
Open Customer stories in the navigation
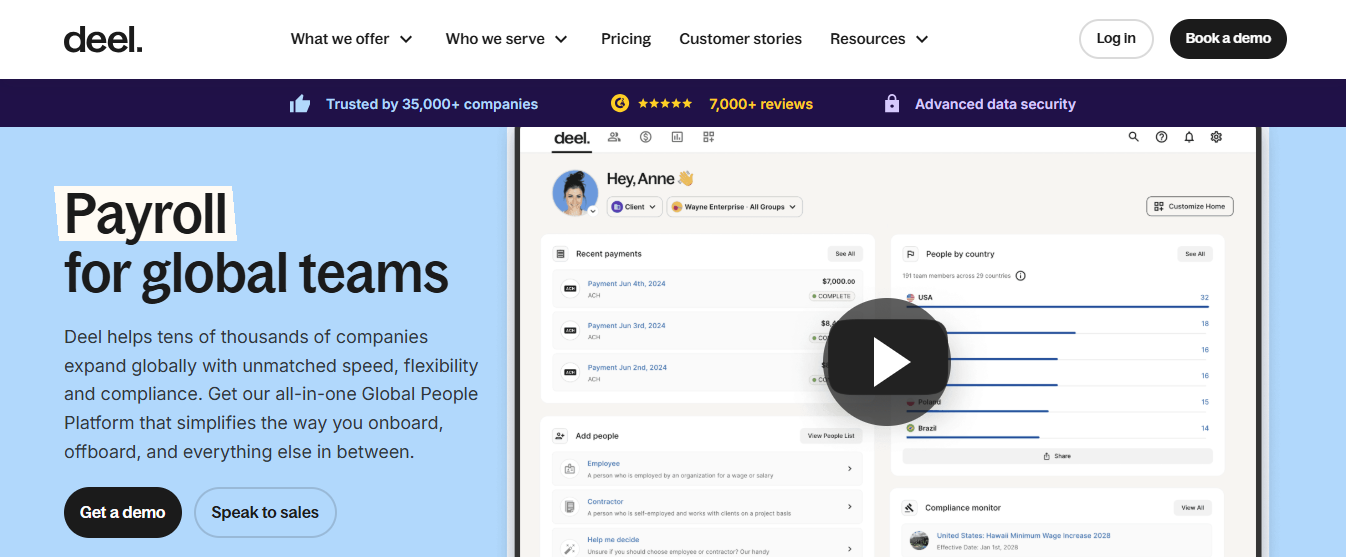(741, 39)
